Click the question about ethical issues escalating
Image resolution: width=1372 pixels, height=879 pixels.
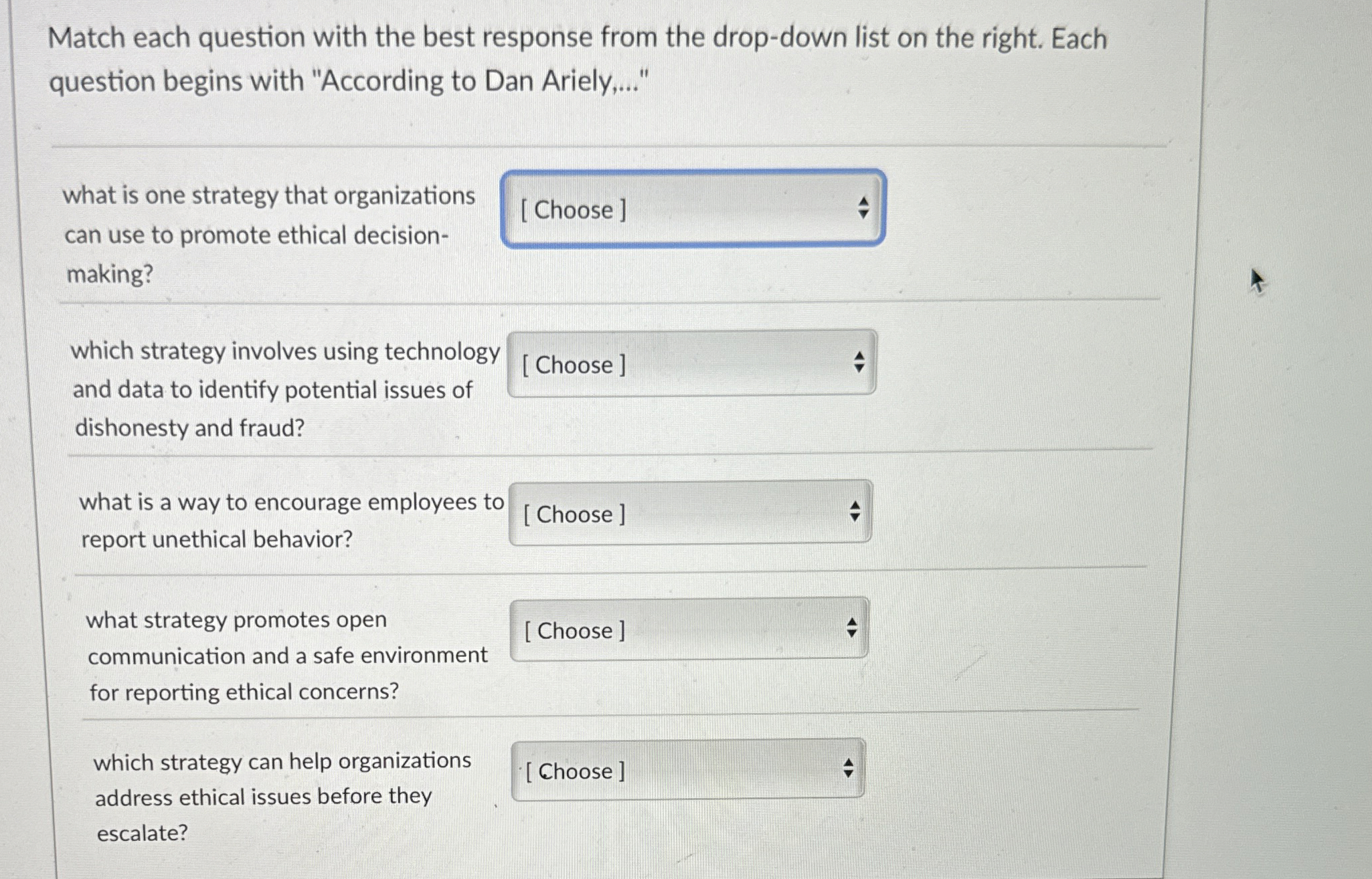281,795
